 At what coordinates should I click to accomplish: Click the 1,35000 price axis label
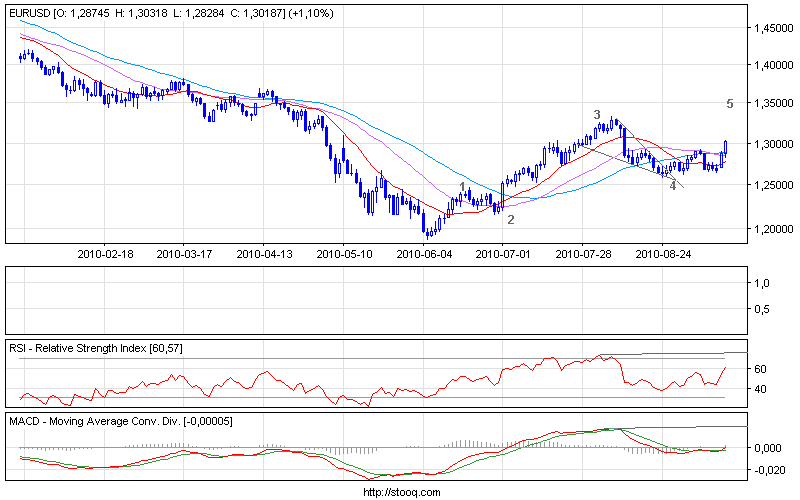pos(774,103)
